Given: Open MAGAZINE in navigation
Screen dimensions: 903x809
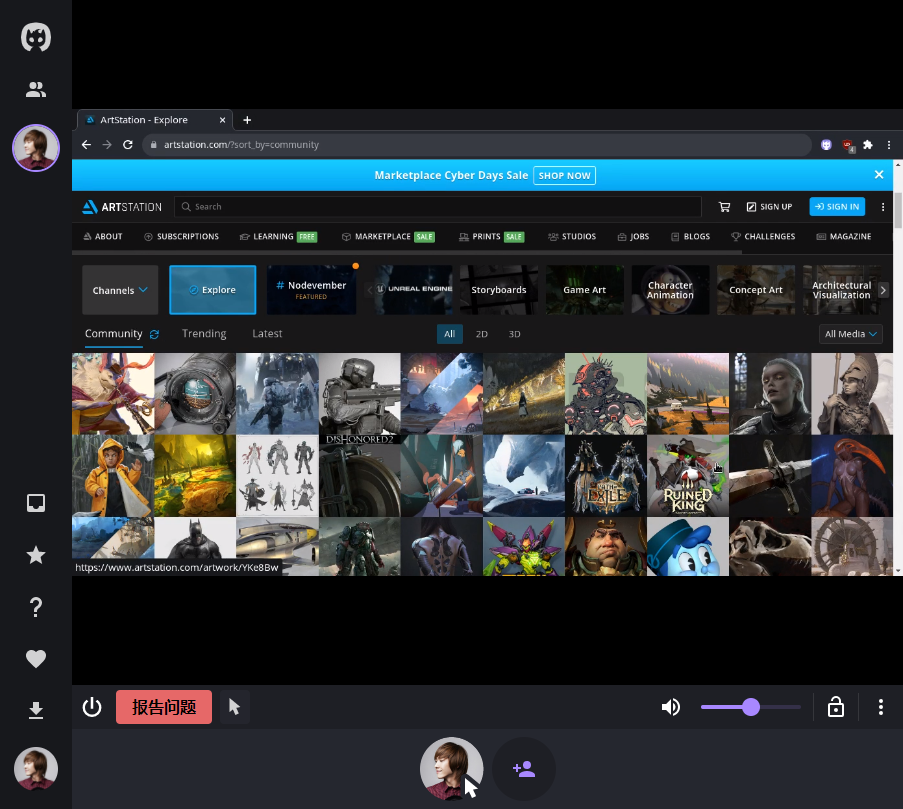Looking at the screenshot, I should [844, 237].
